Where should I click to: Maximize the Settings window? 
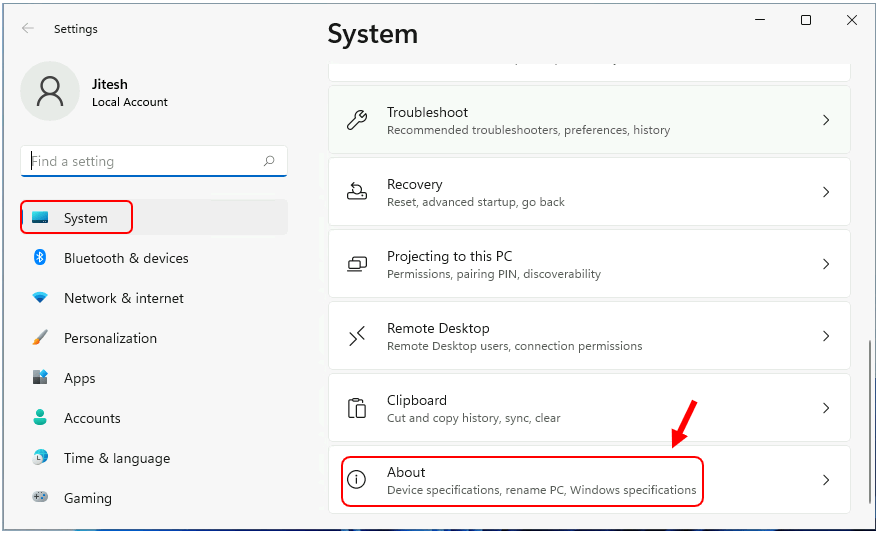coord(806,20)
